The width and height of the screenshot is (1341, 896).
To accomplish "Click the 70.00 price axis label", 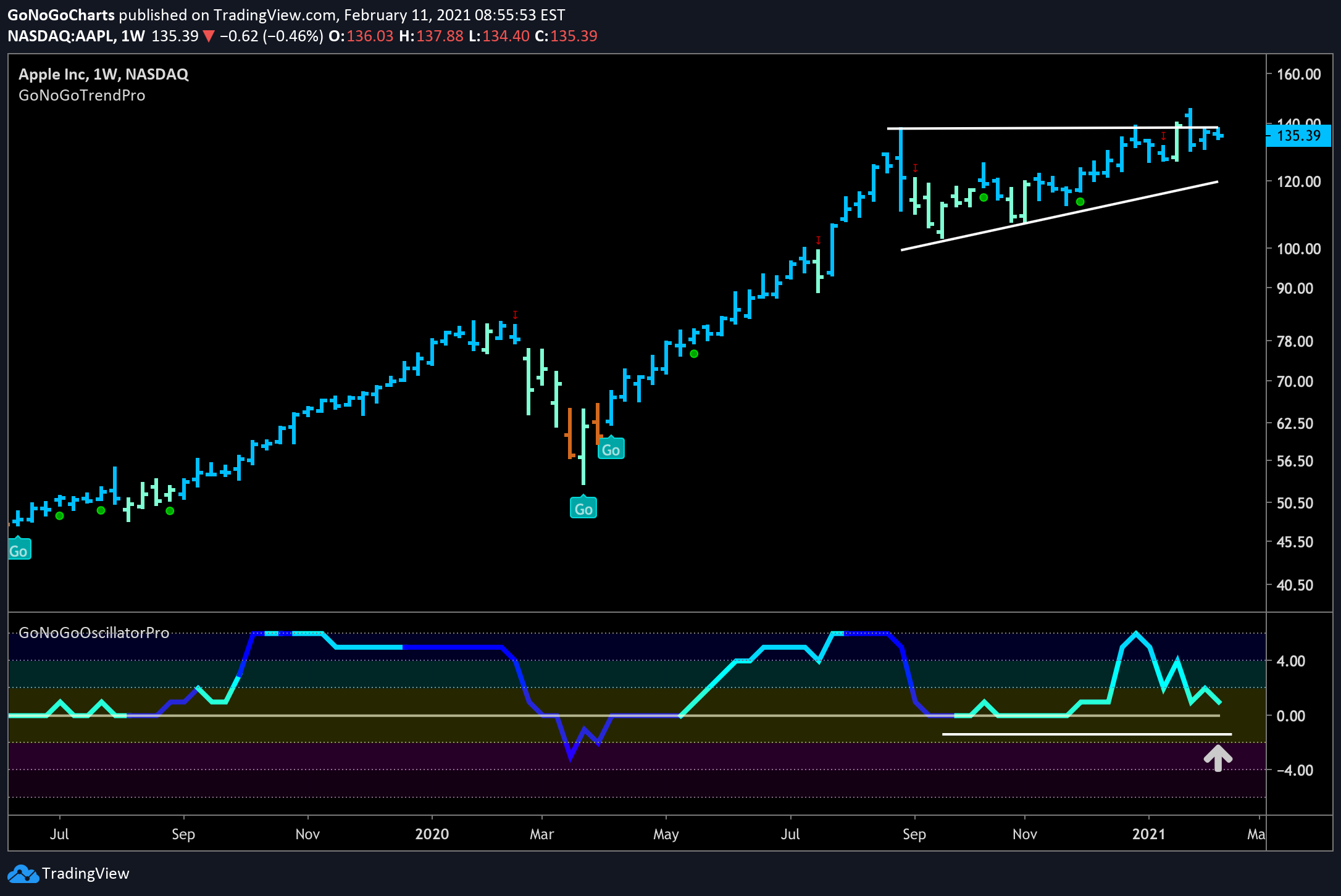I will pyautogui.click(x=1295, y=382).
